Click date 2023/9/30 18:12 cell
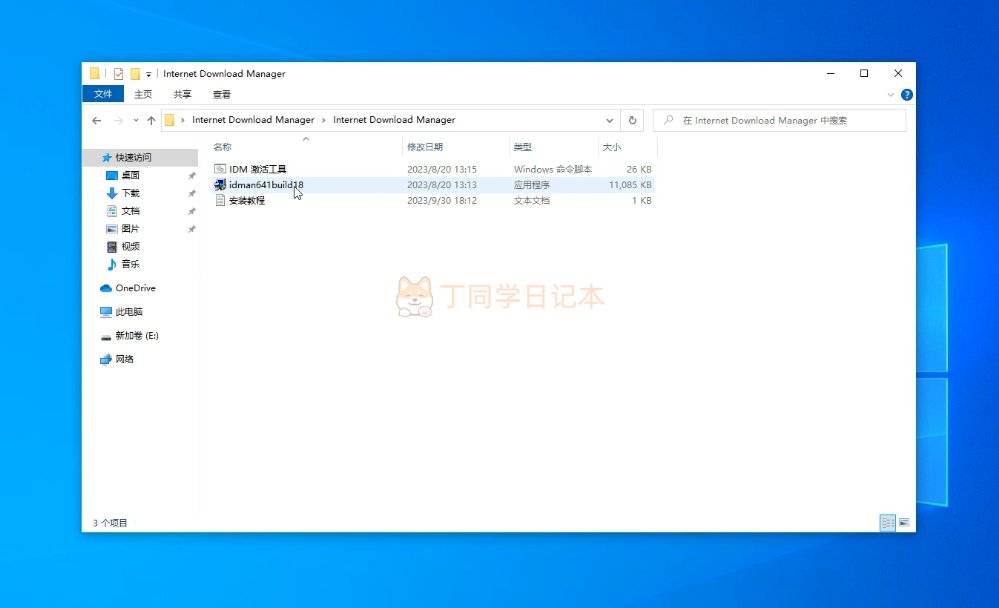The width and height of the screenshot is (999, 608). pyautogui.click(x=442, y=201)
